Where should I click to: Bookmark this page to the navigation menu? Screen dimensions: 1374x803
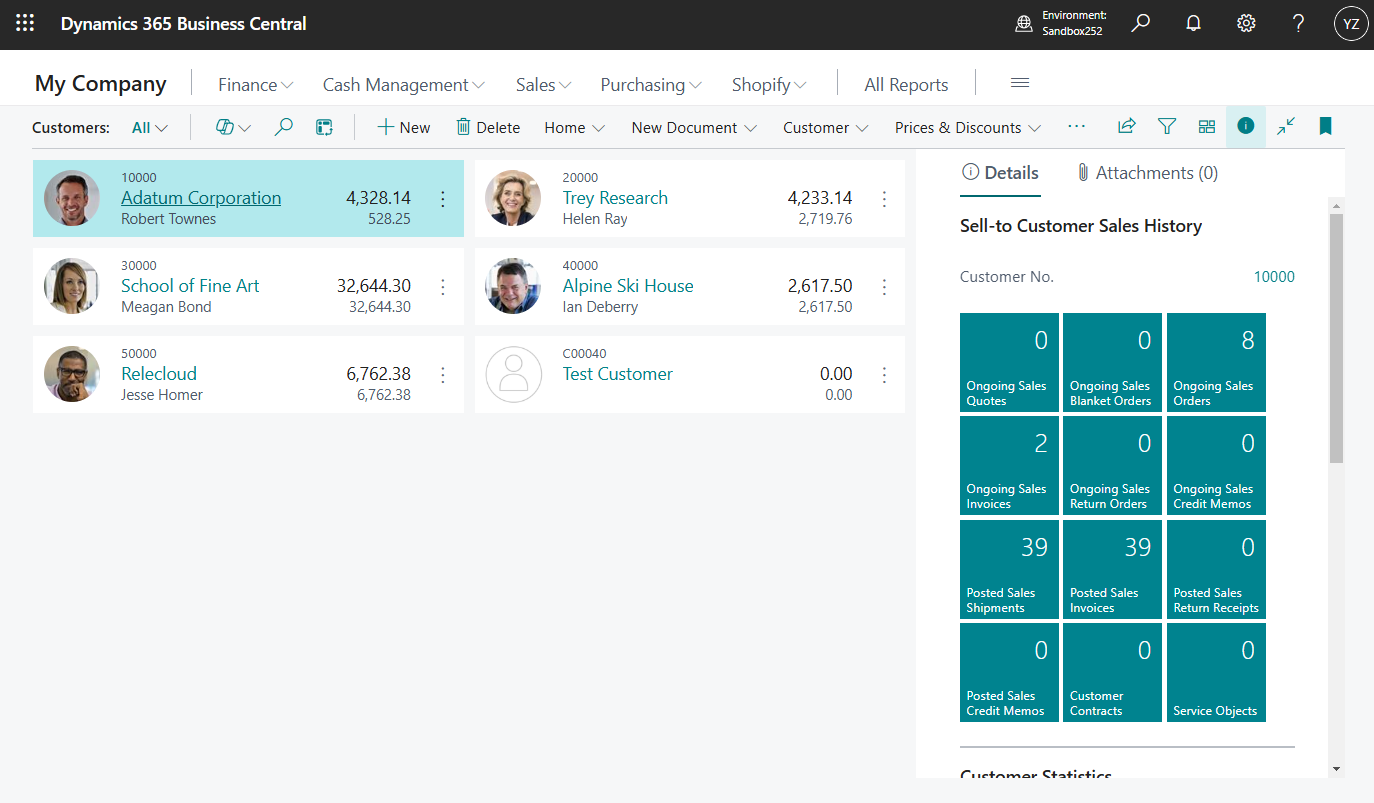[1324, 127]
